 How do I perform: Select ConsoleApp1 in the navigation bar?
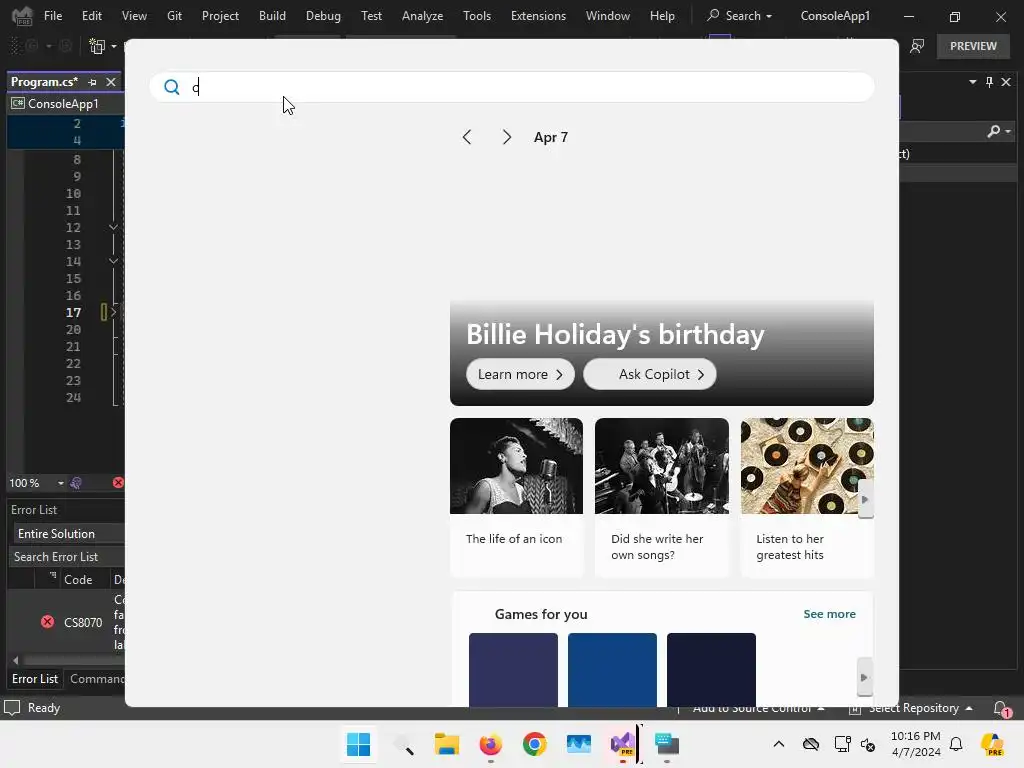[x=63, y=104]
